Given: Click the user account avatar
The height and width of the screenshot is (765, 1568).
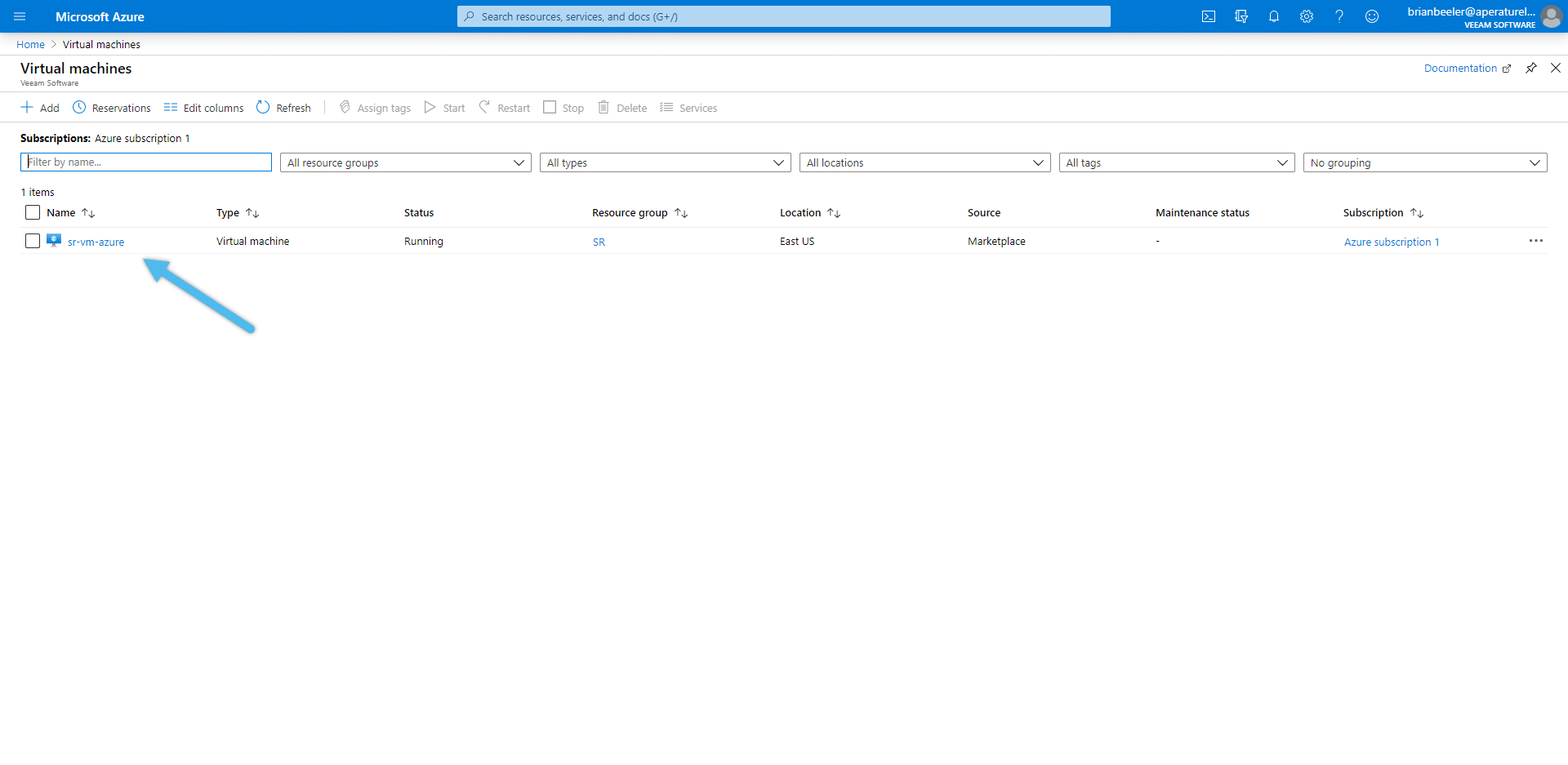Looking at the screenshot, I should 1551,16.
